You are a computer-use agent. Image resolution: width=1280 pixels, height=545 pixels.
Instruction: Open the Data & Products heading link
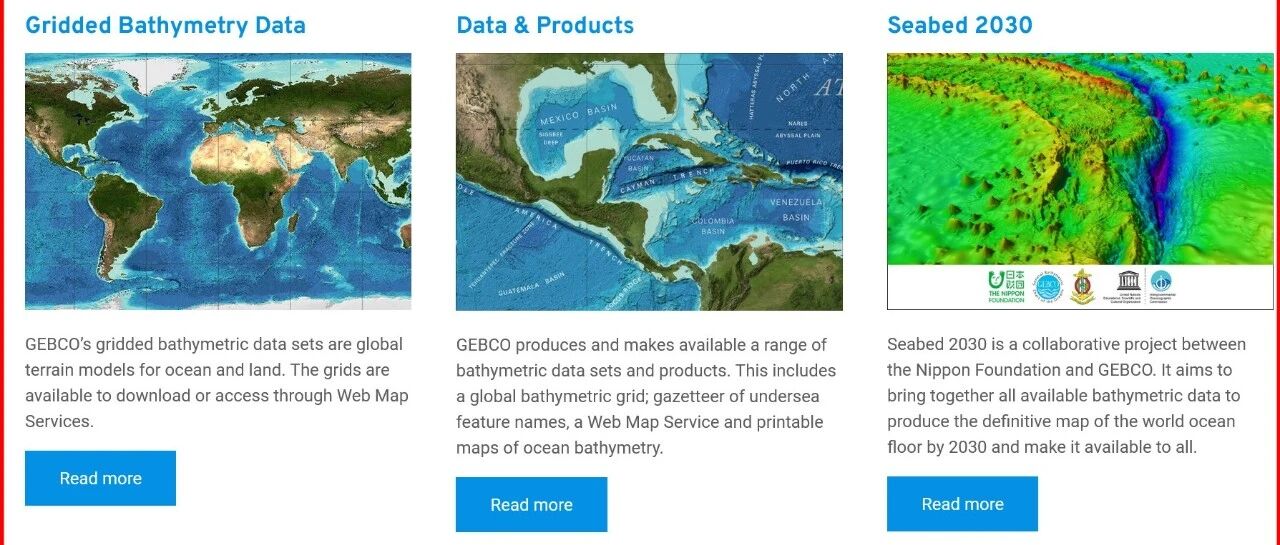point(545,25)
